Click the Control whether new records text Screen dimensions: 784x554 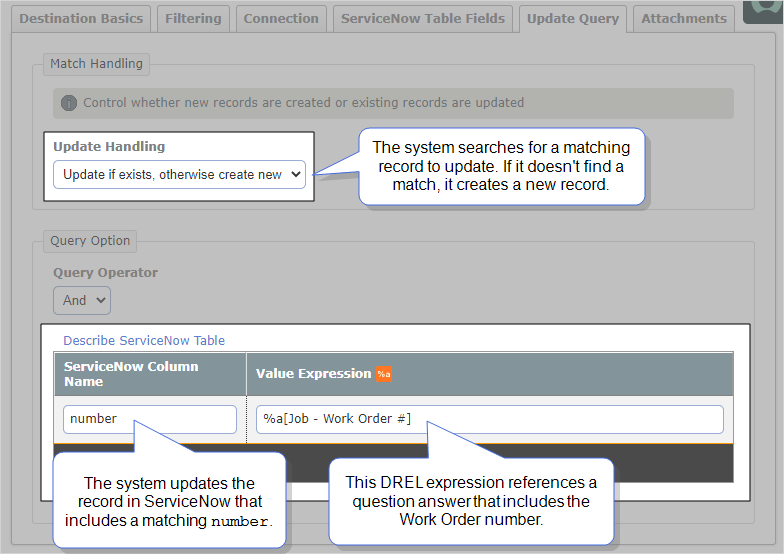tap(304, 103)
